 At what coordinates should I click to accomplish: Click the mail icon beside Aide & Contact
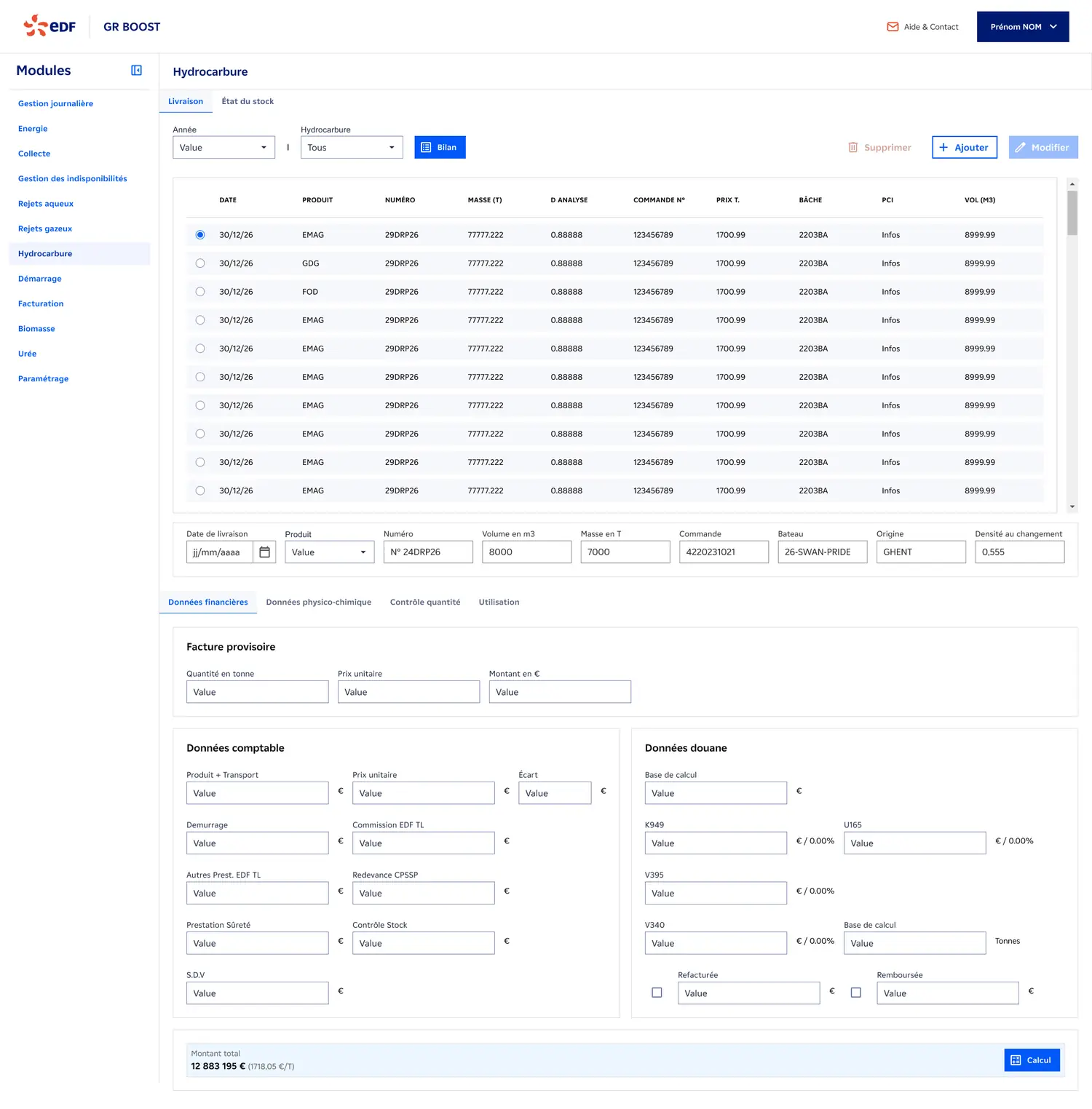(x=893, y=27)
